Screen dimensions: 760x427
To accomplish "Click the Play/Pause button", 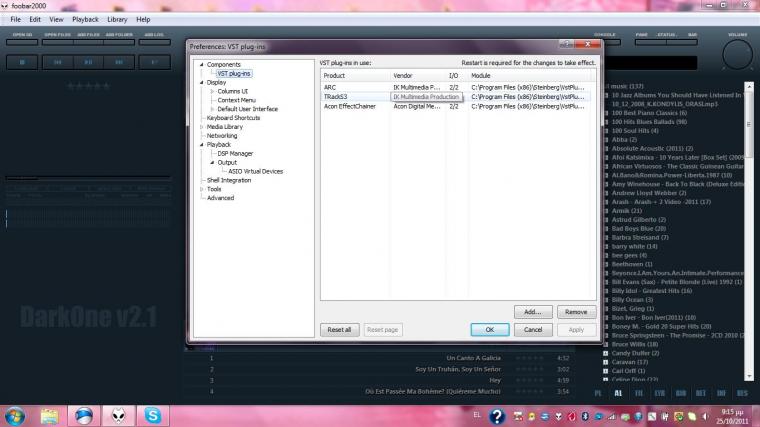I will 88,63.
